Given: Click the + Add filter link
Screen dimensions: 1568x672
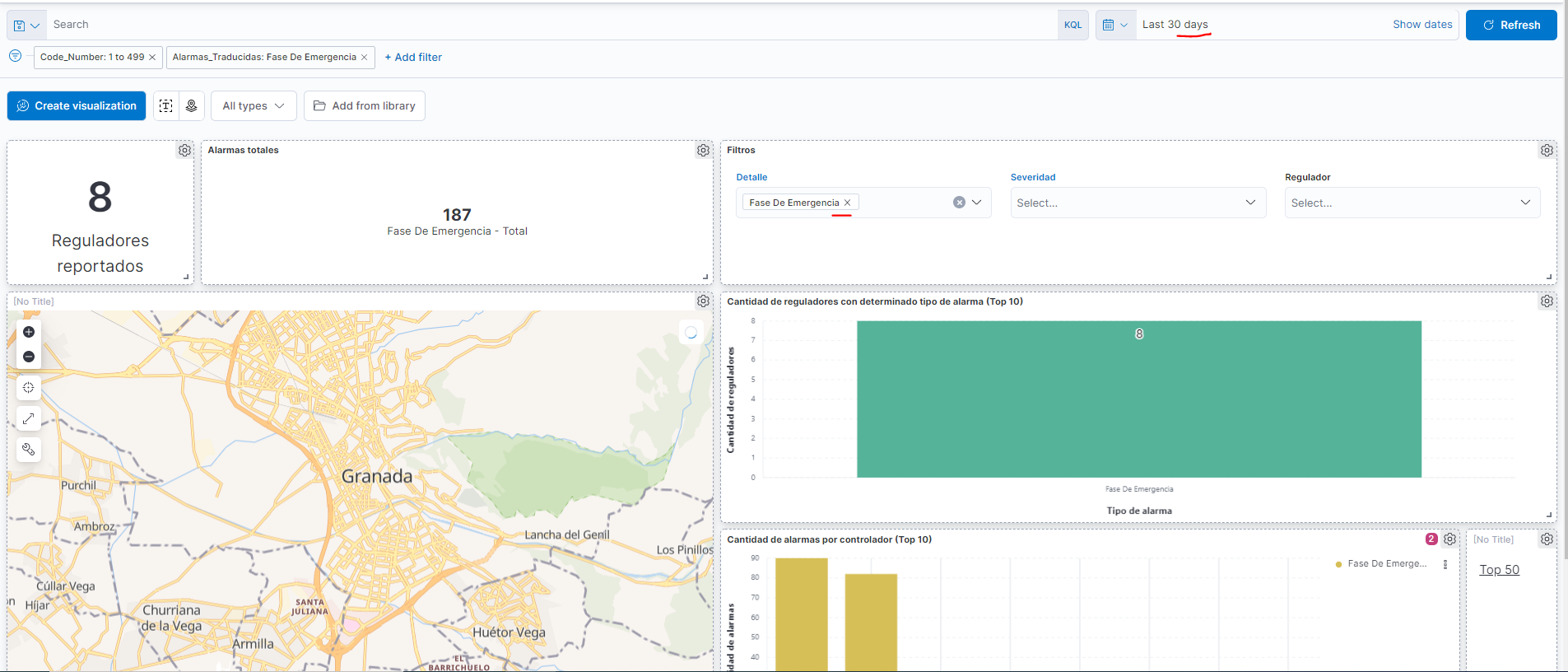Looking at the screenshot, I should pos(413,58).
